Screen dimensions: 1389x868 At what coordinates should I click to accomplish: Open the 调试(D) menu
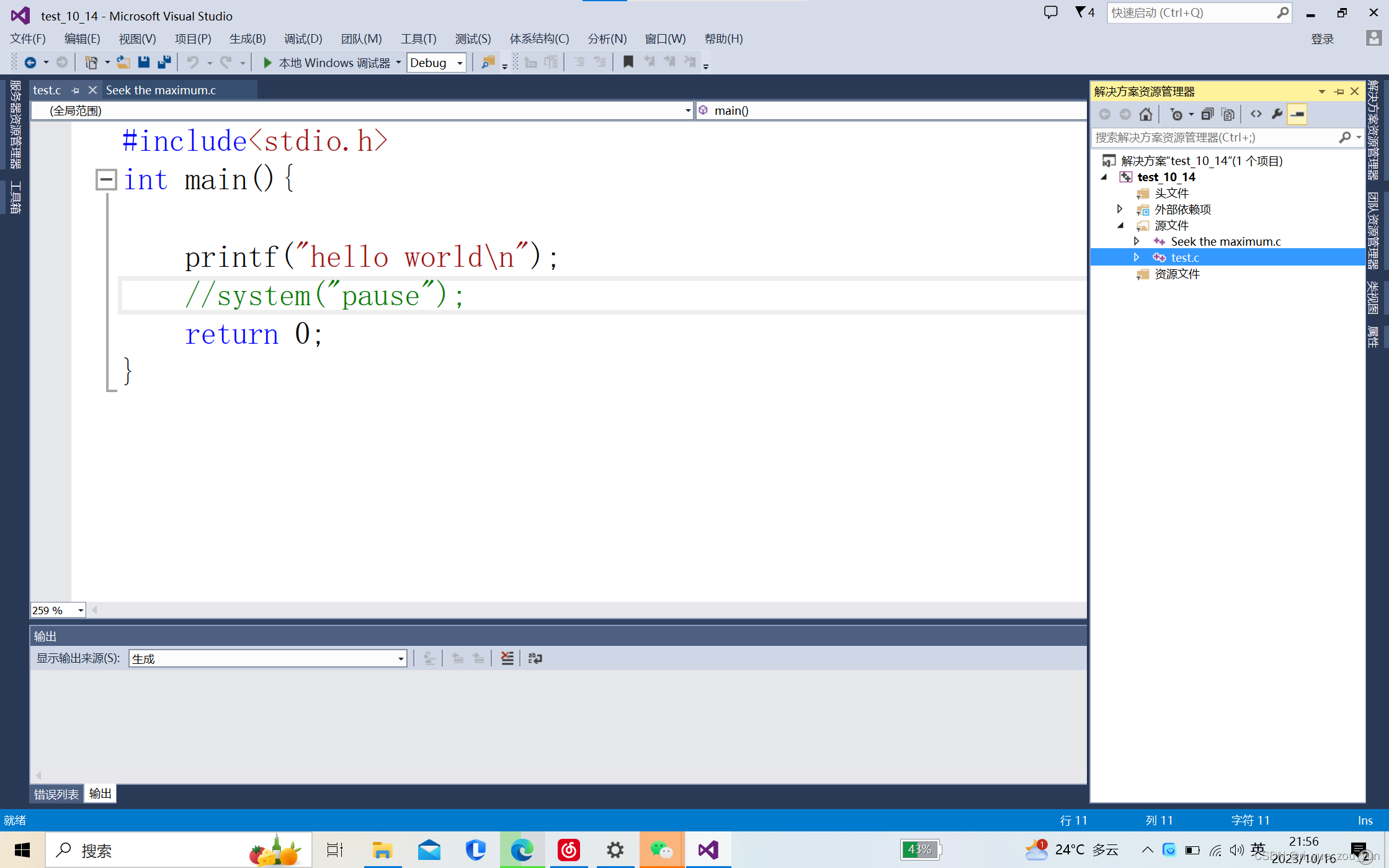tap(303, 38)
